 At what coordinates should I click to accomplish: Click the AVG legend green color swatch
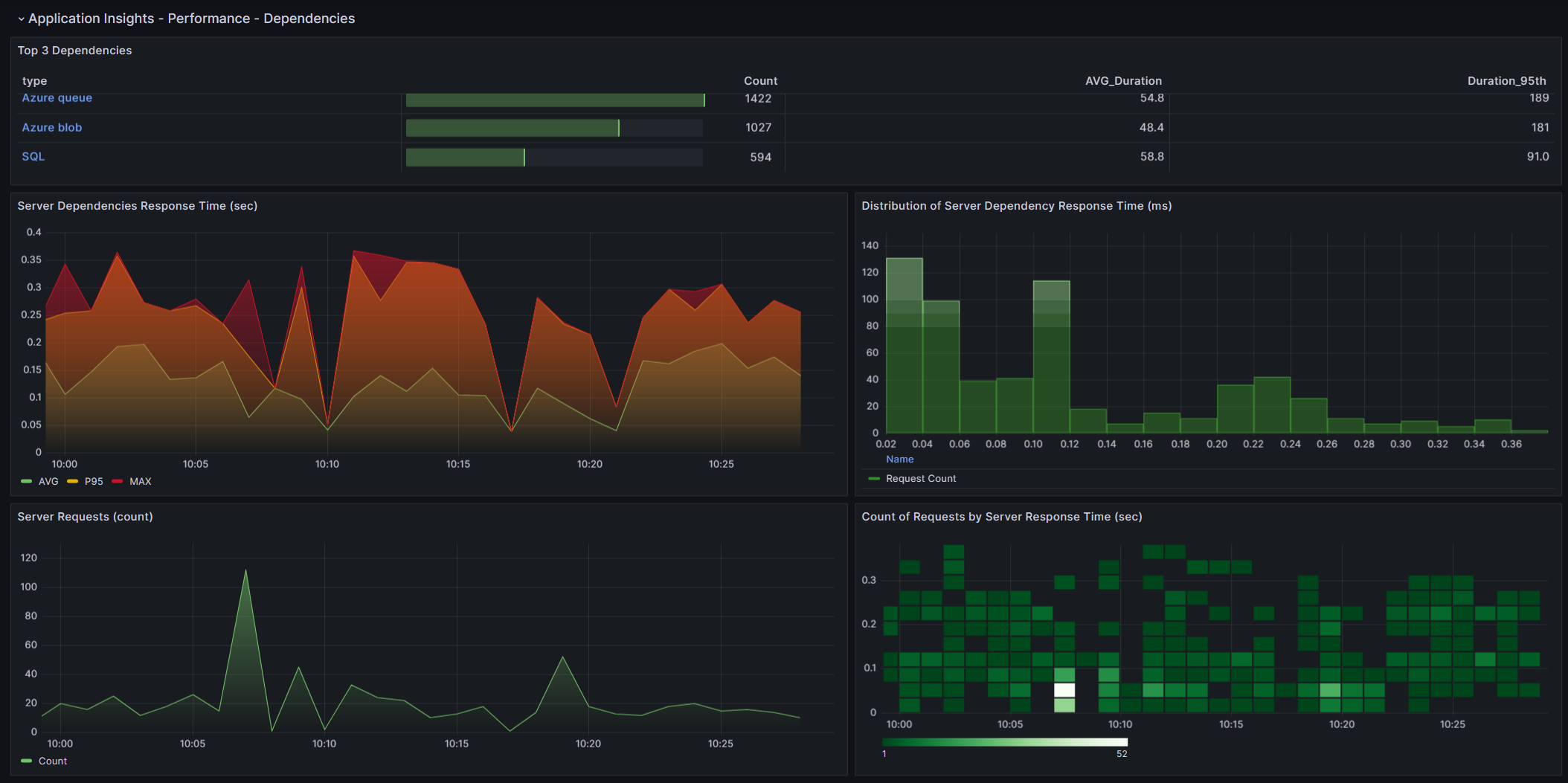pos(27,482)
